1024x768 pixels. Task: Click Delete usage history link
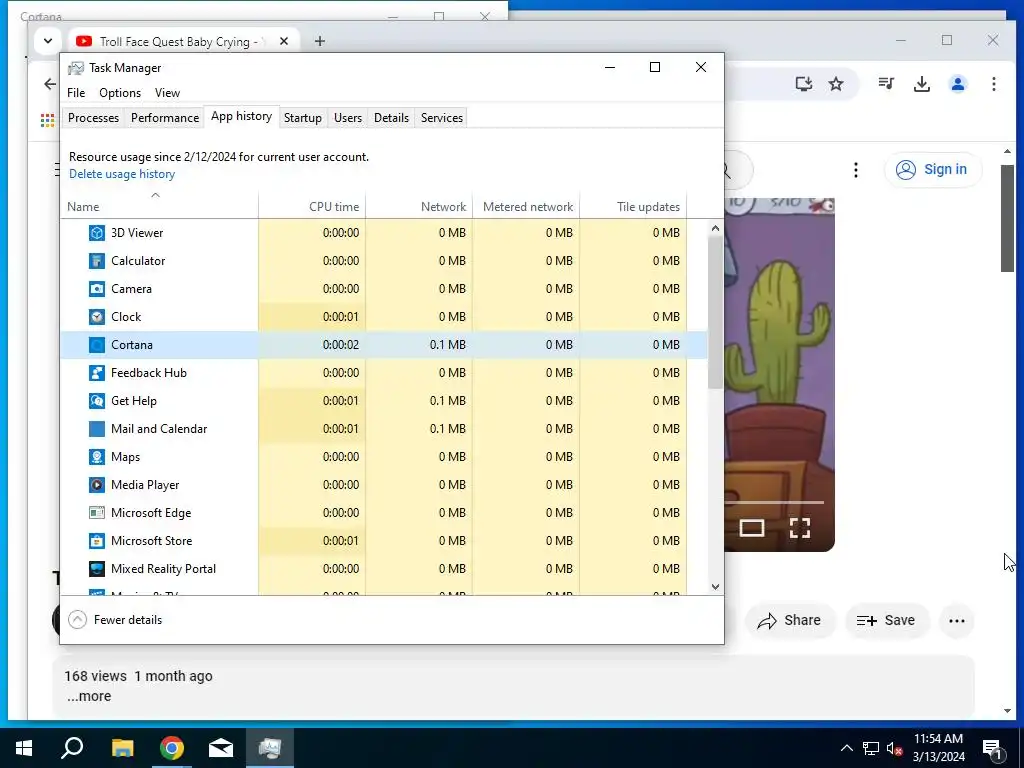[122, 174]
